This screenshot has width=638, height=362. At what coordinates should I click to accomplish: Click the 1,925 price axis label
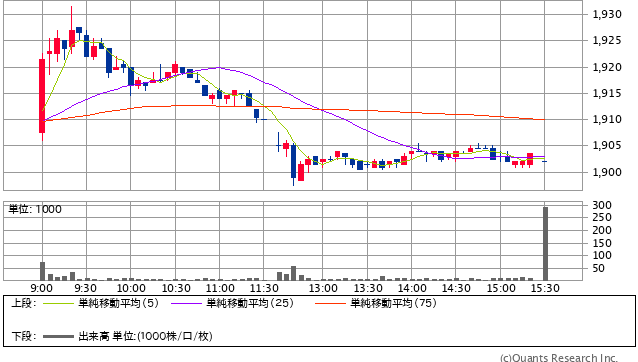pyautogui.click(x=607, y=40)
